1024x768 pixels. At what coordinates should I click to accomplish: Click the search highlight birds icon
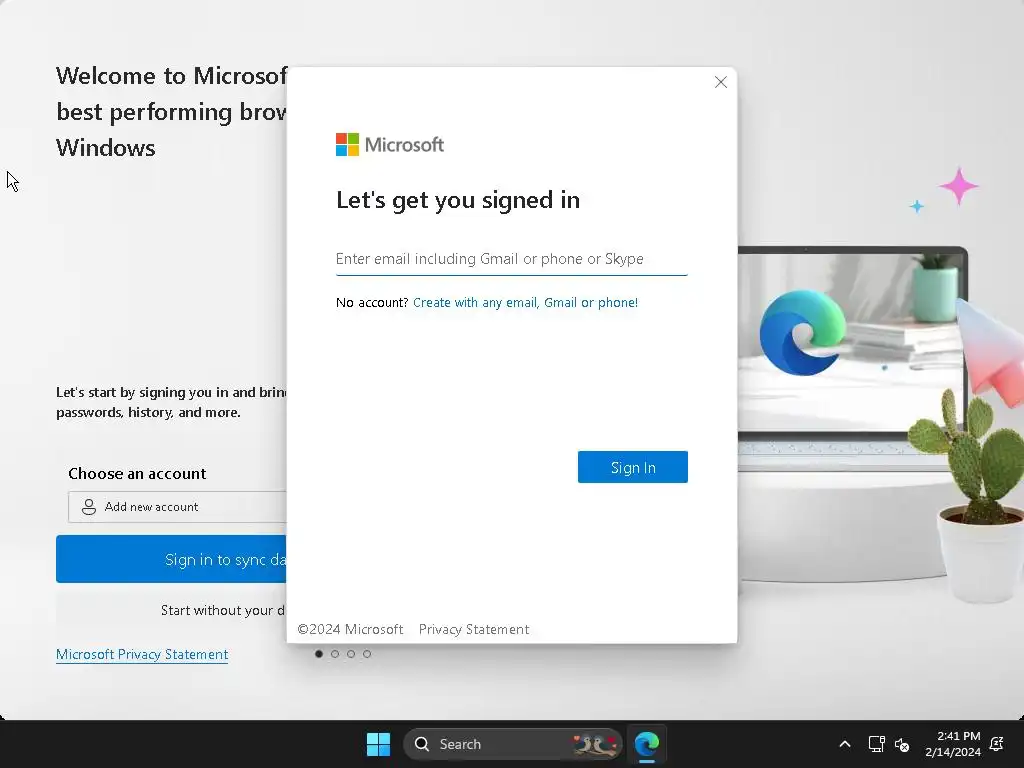(594, 744)
